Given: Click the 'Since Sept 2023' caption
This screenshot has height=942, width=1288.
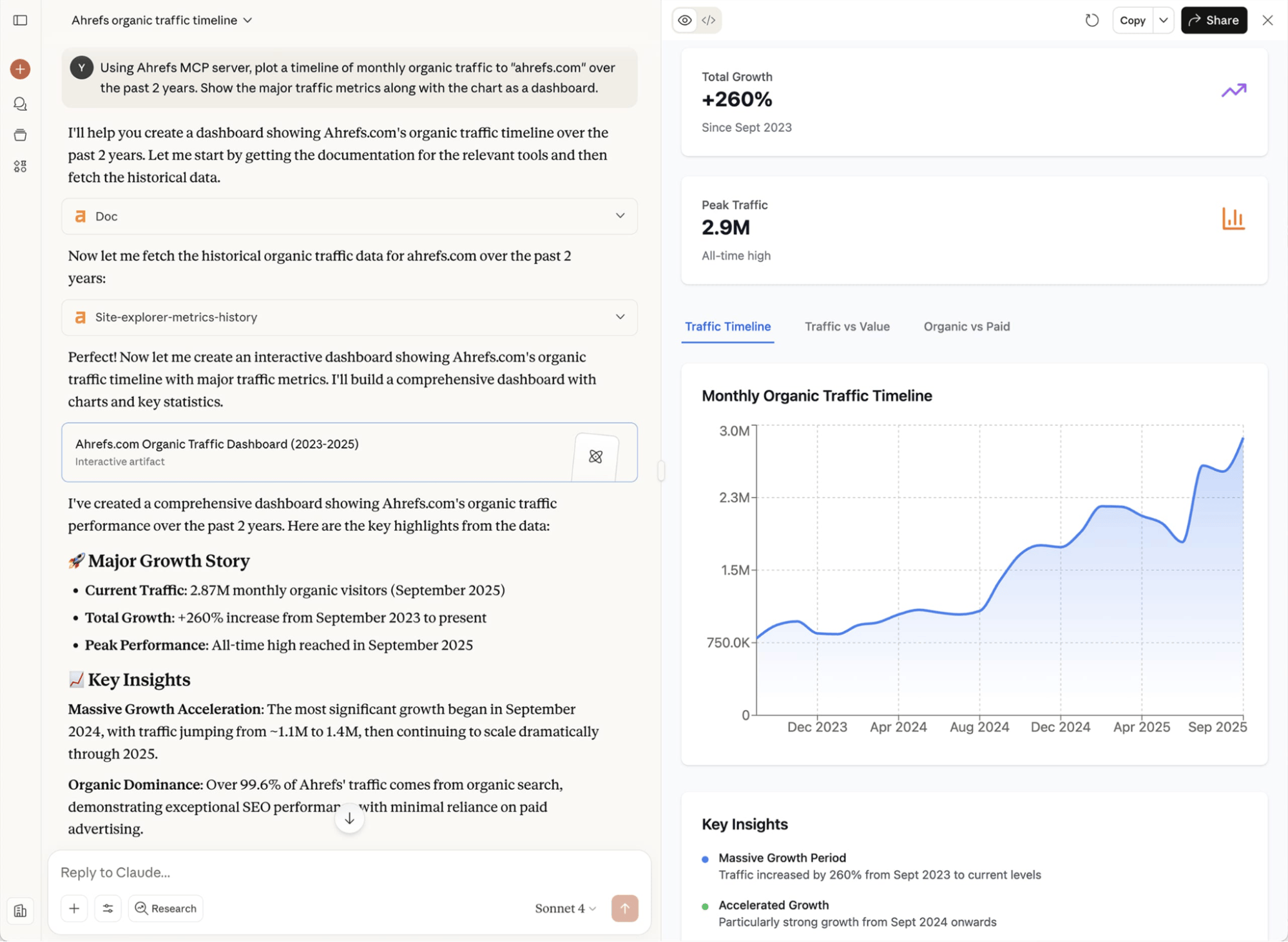Looking at the screenshot, I should [746, 128].
